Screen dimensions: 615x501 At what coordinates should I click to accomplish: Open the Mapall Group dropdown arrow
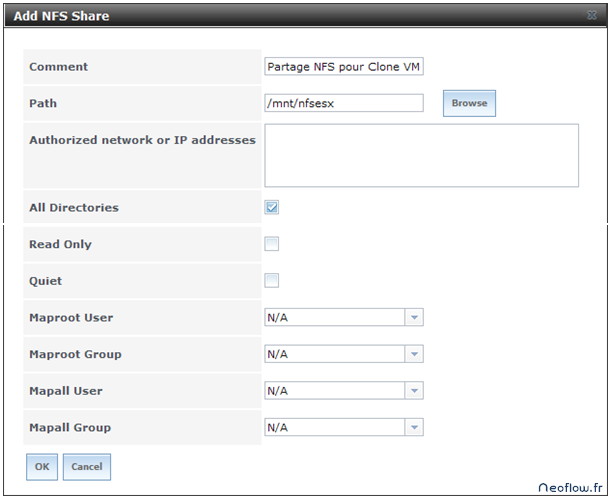pos(415,427)
